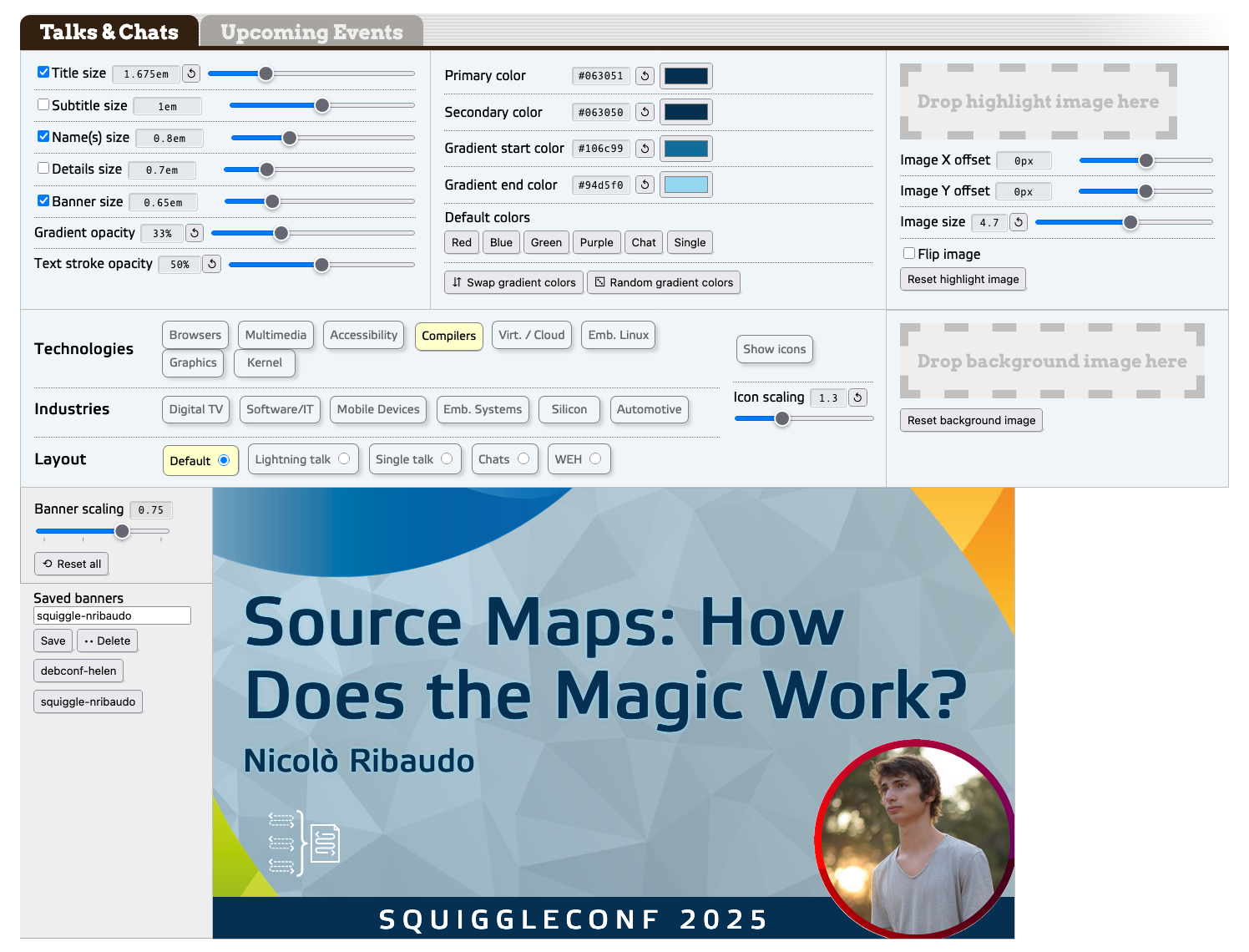Tick the Flip image checkbox

[x=909, y=253]
